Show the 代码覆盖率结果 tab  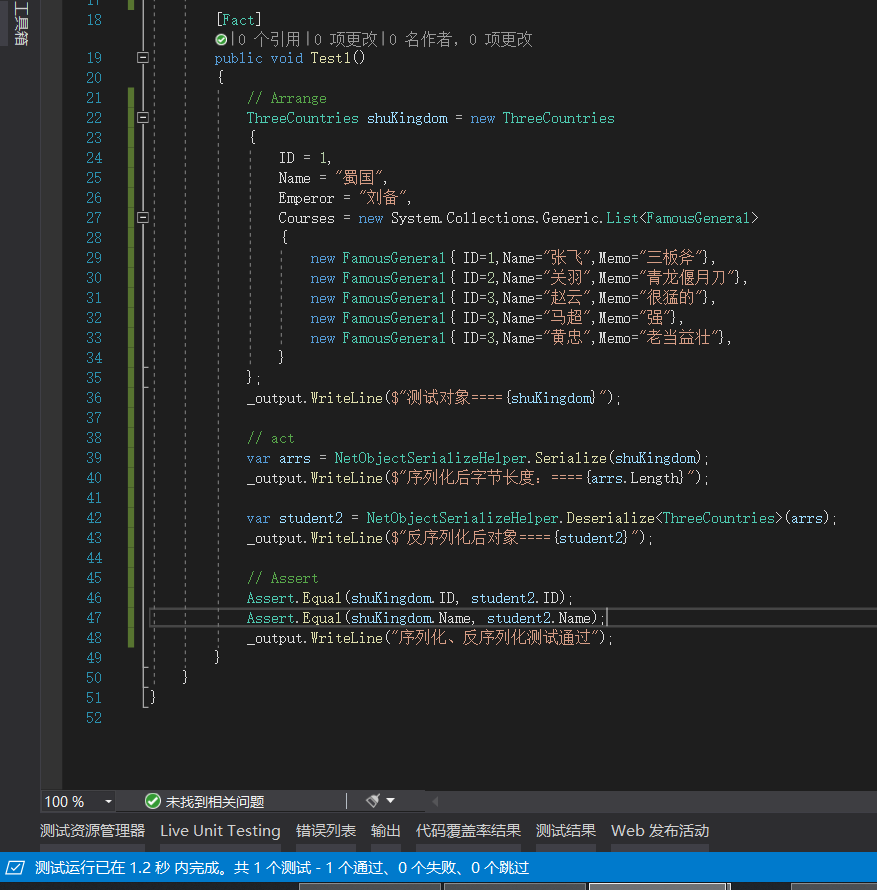coord(468,830)
